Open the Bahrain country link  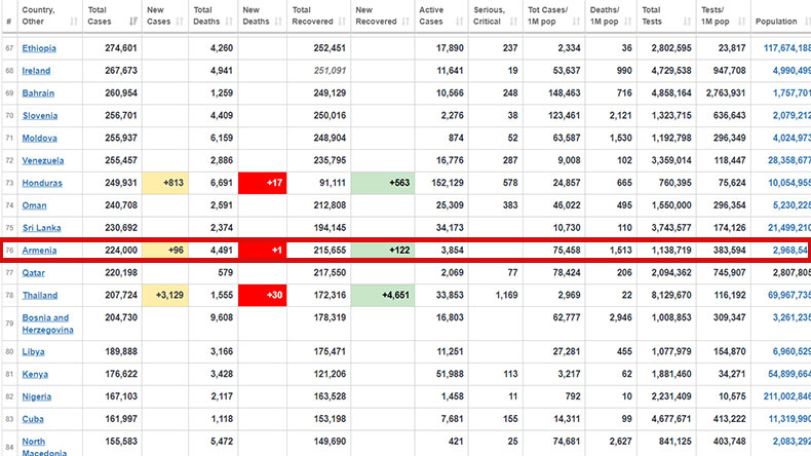coord(38,93)
